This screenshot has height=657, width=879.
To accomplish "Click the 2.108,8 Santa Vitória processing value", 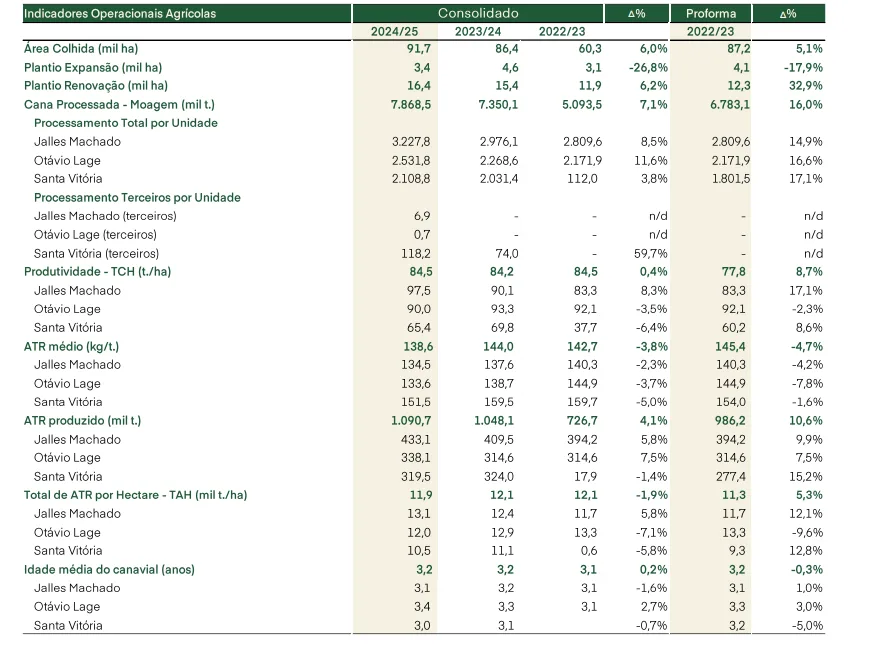I will pyautogui.click(x=411, y=179).
